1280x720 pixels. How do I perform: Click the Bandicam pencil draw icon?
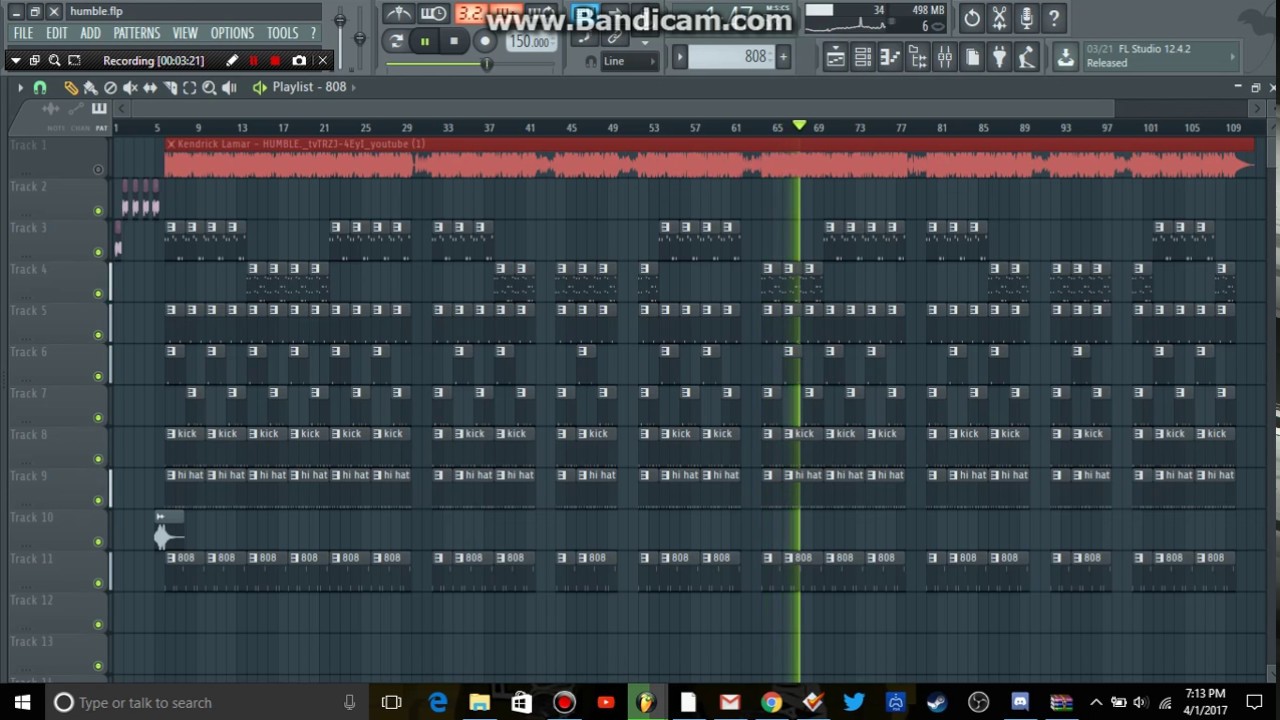click(x=232, y=61)
